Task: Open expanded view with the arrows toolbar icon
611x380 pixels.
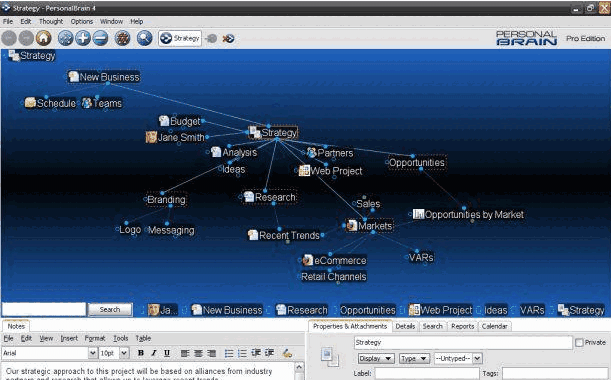Action: click(65, 38)
